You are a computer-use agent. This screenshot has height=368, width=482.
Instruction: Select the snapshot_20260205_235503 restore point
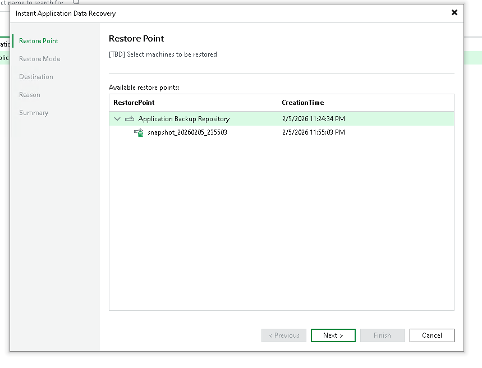pos(282,133)
